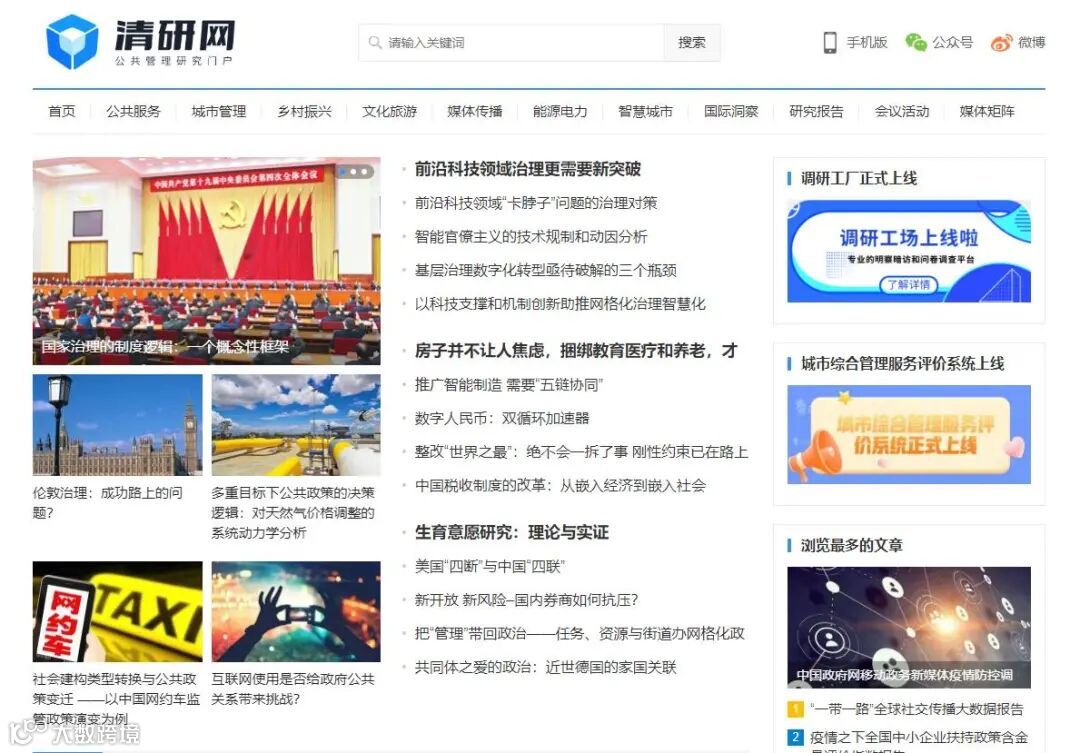Click the yellow rank 1 badge

tap(796, 709)
